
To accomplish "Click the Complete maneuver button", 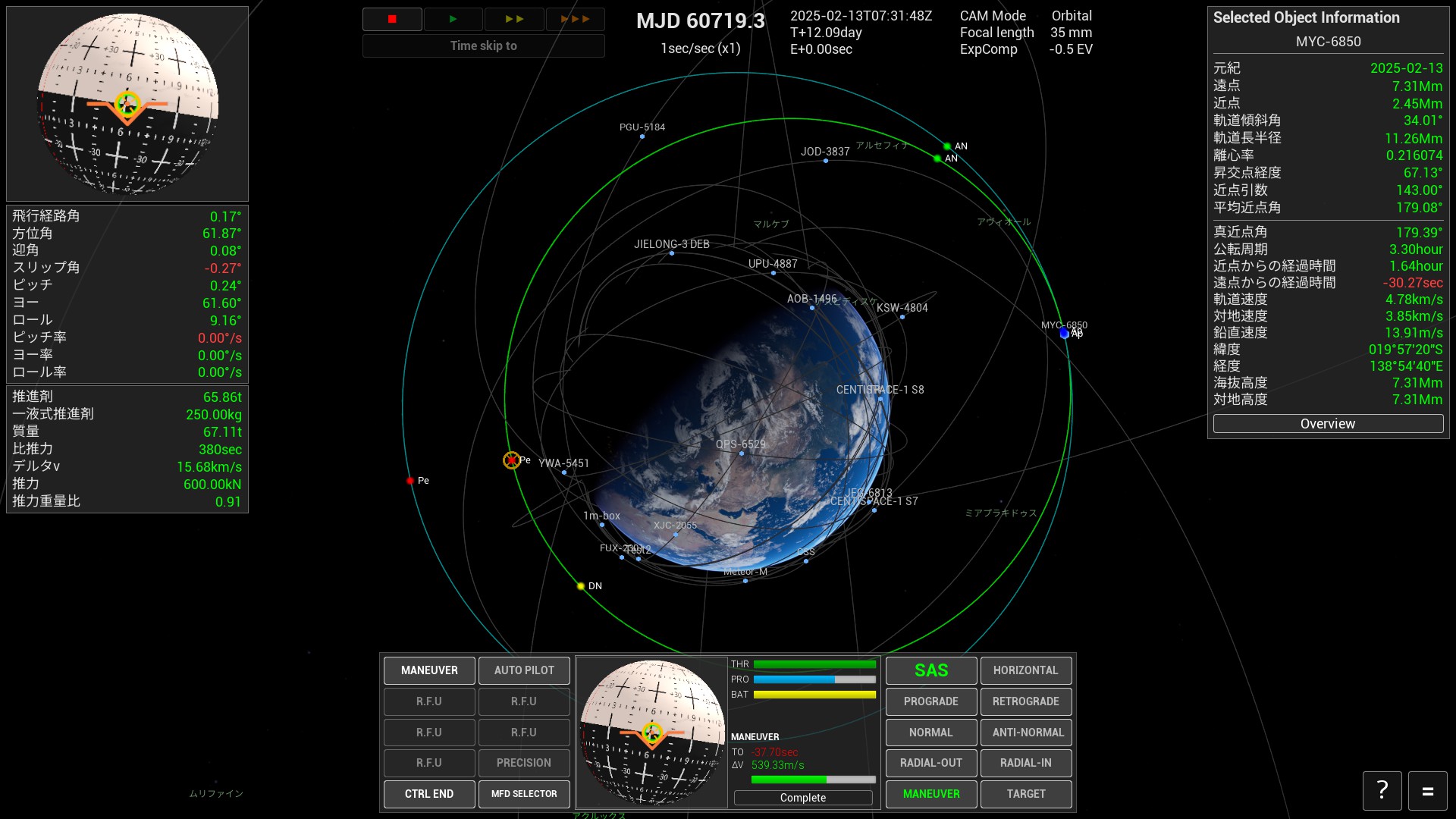I will click(802, 798).
